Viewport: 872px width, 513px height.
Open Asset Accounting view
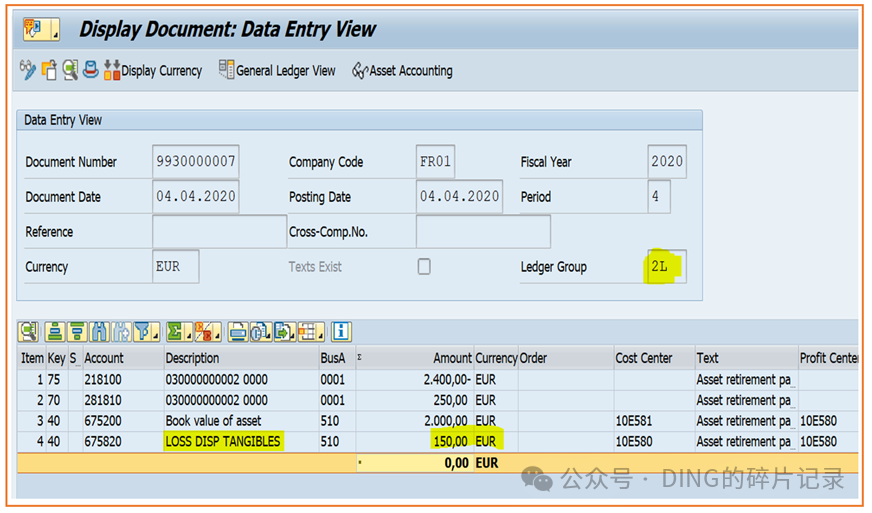[402, 71]
